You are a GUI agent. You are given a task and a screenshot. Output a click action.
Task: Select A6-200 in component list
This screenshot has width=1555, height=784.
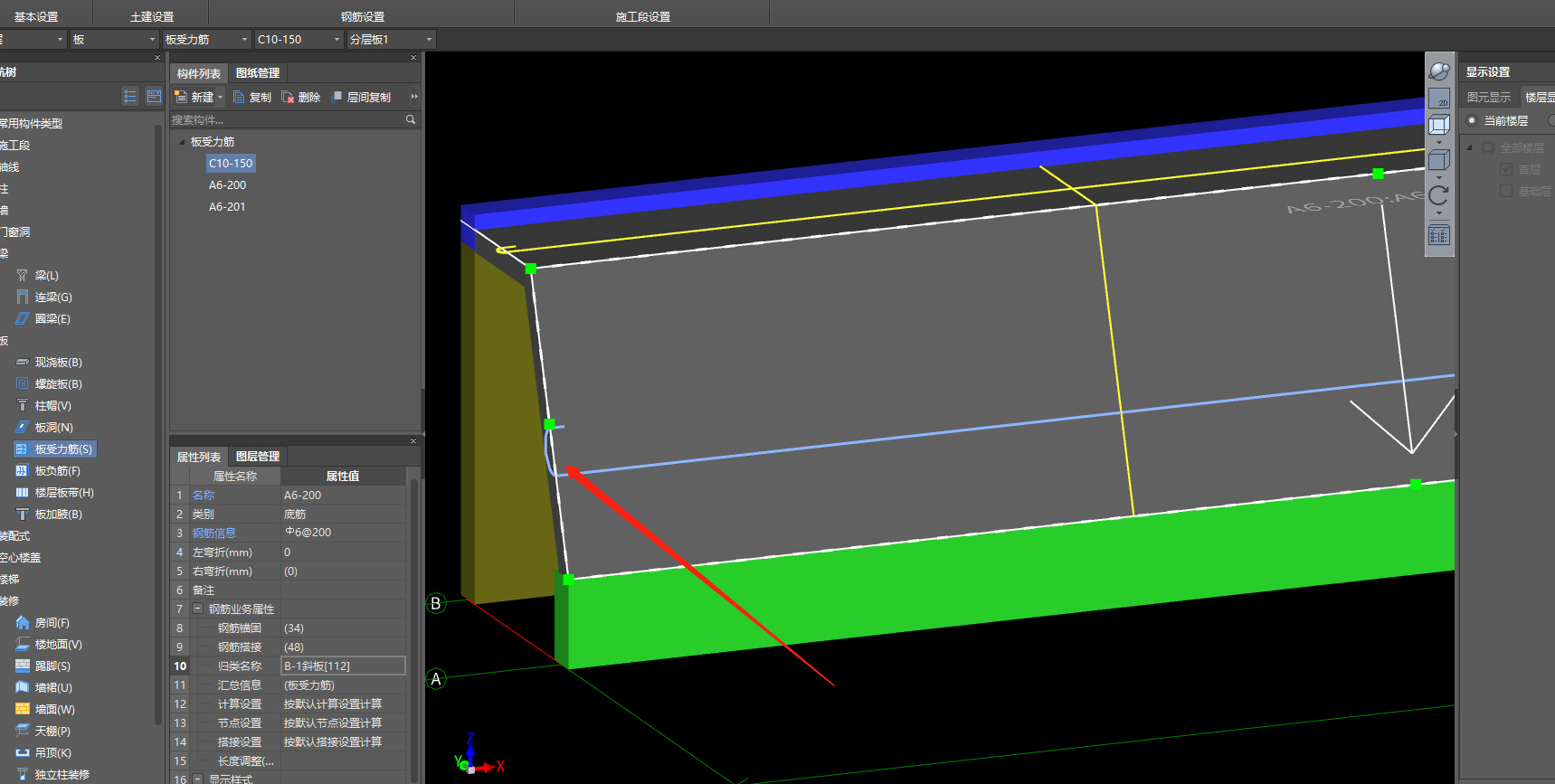pos(227,185)
